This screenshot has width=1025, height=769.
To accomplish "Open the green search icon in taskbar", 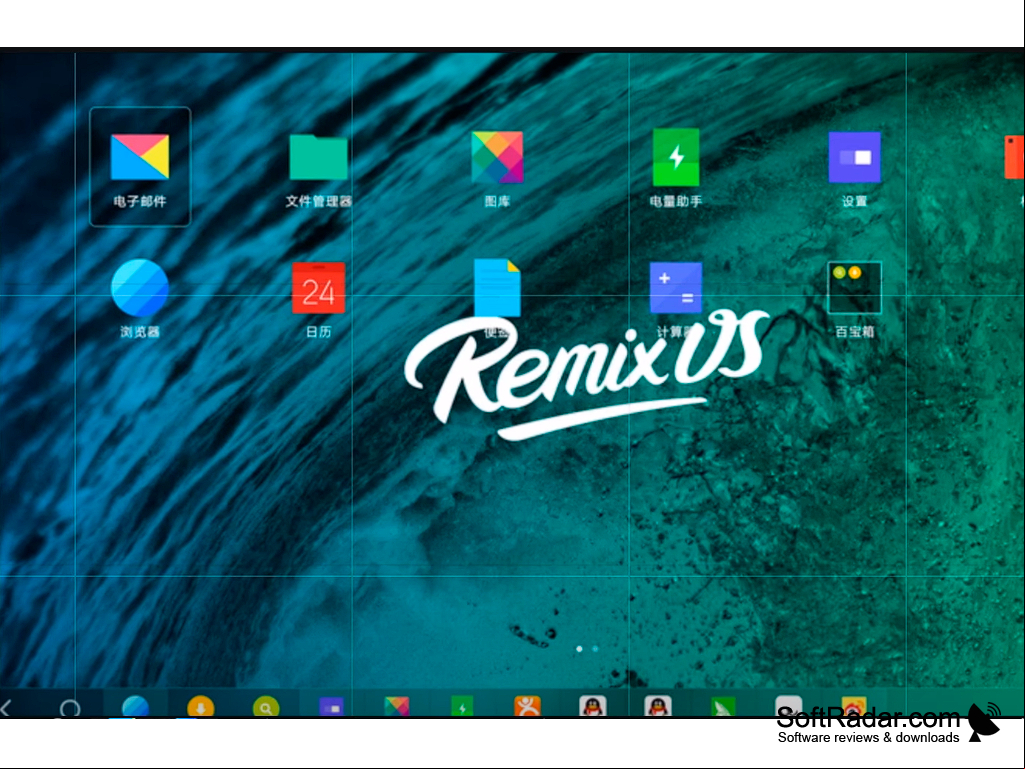I will pos(266,707).
